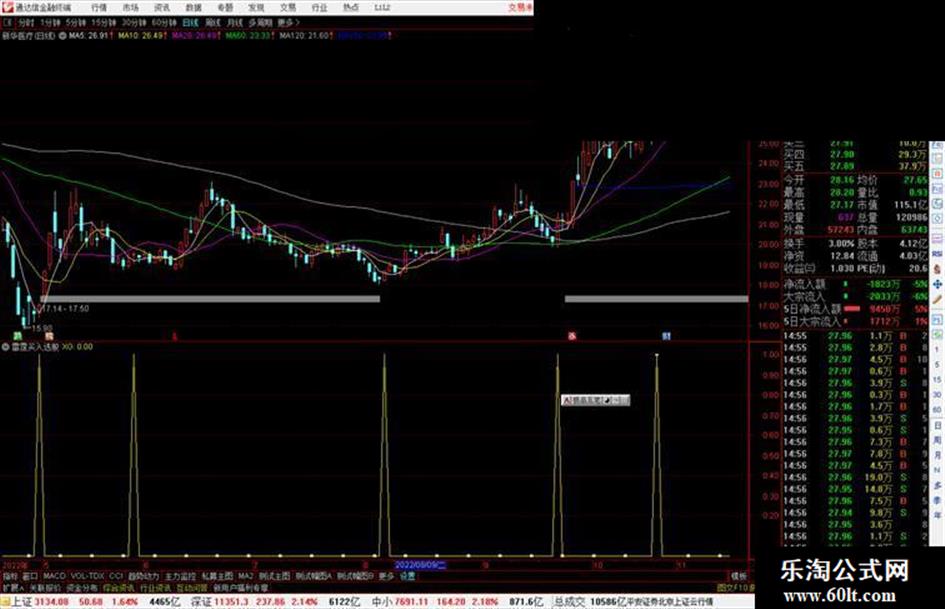This screenshot has width=945, height=609.
Task: Switch chart to 1分钟 period
Action: pyautogui.click(x=50, y=23)
